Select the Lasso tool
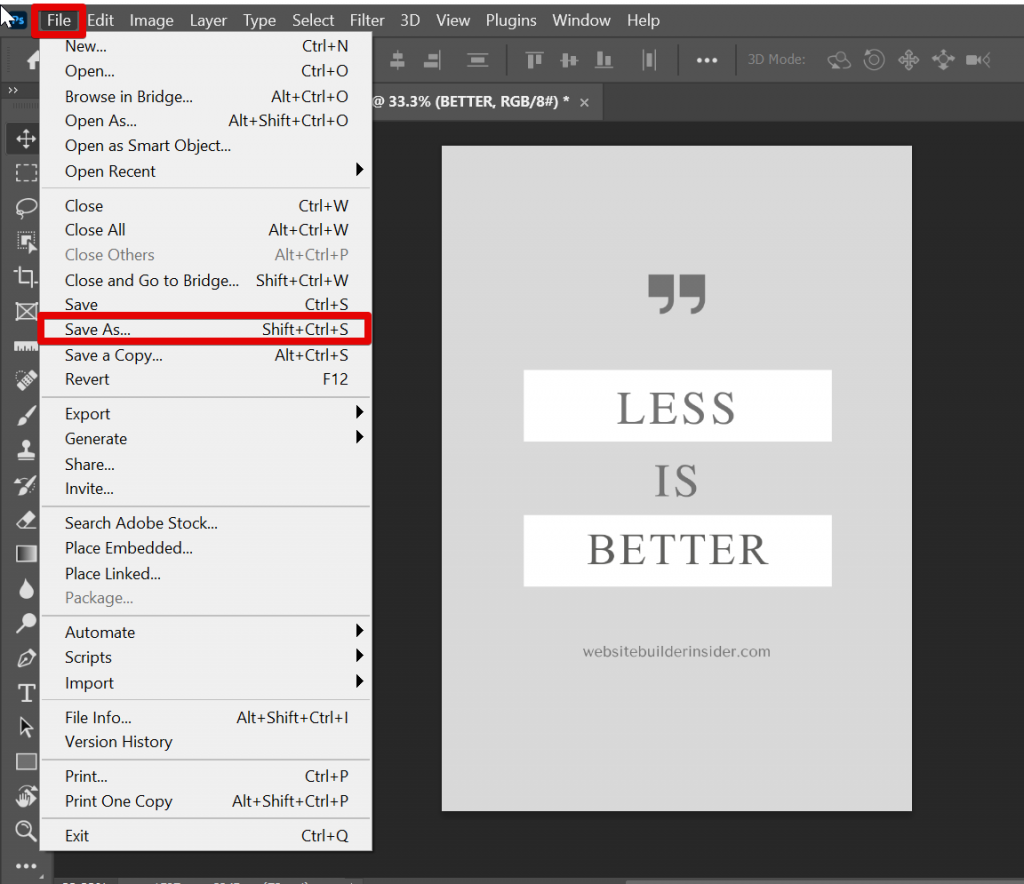Screen dimensions: 1024x884 point(26,208)
